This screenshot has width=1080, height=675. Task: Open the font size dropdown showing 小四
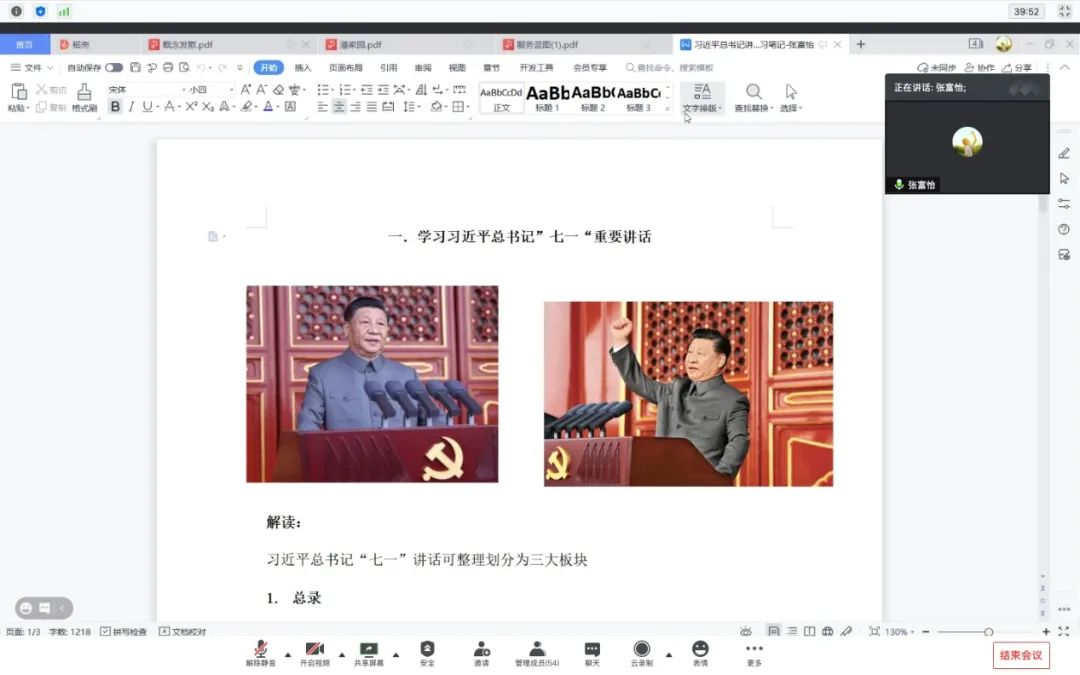click(x=207, y=89)
